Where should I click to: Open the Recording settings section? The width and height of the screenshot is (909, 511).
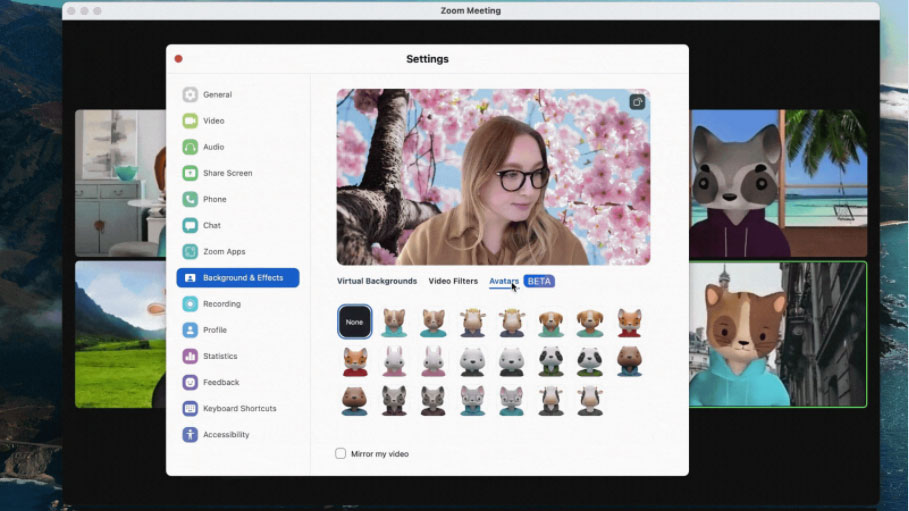point(221,304)
